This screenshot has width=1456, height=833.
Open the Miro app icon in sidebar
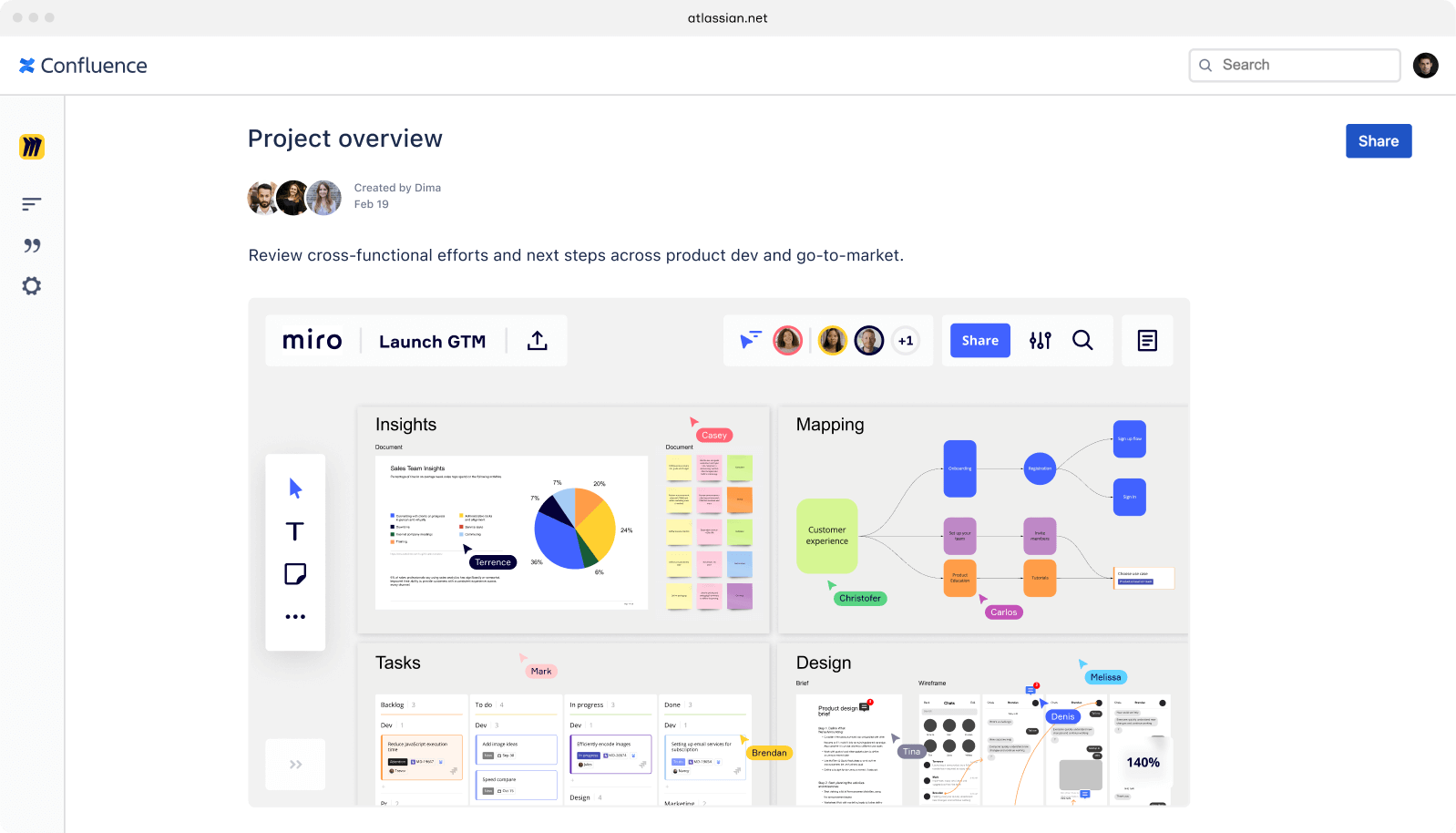[x=32, y=147]
